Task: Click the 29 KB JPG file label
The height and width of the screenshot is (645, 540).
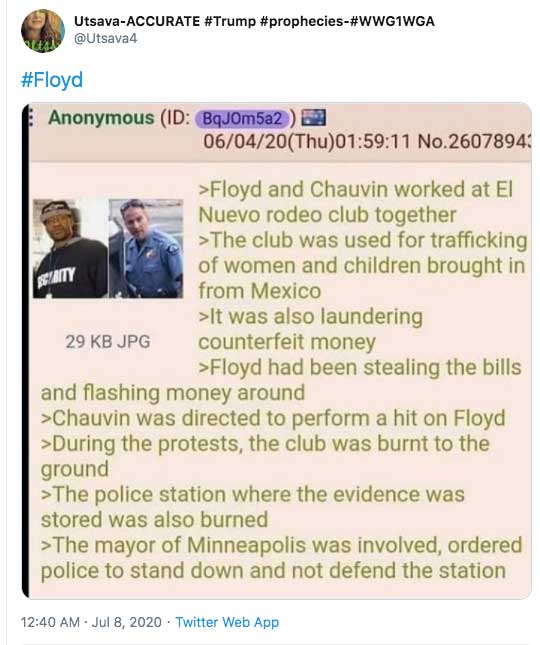Action: [x=108, y=341]
